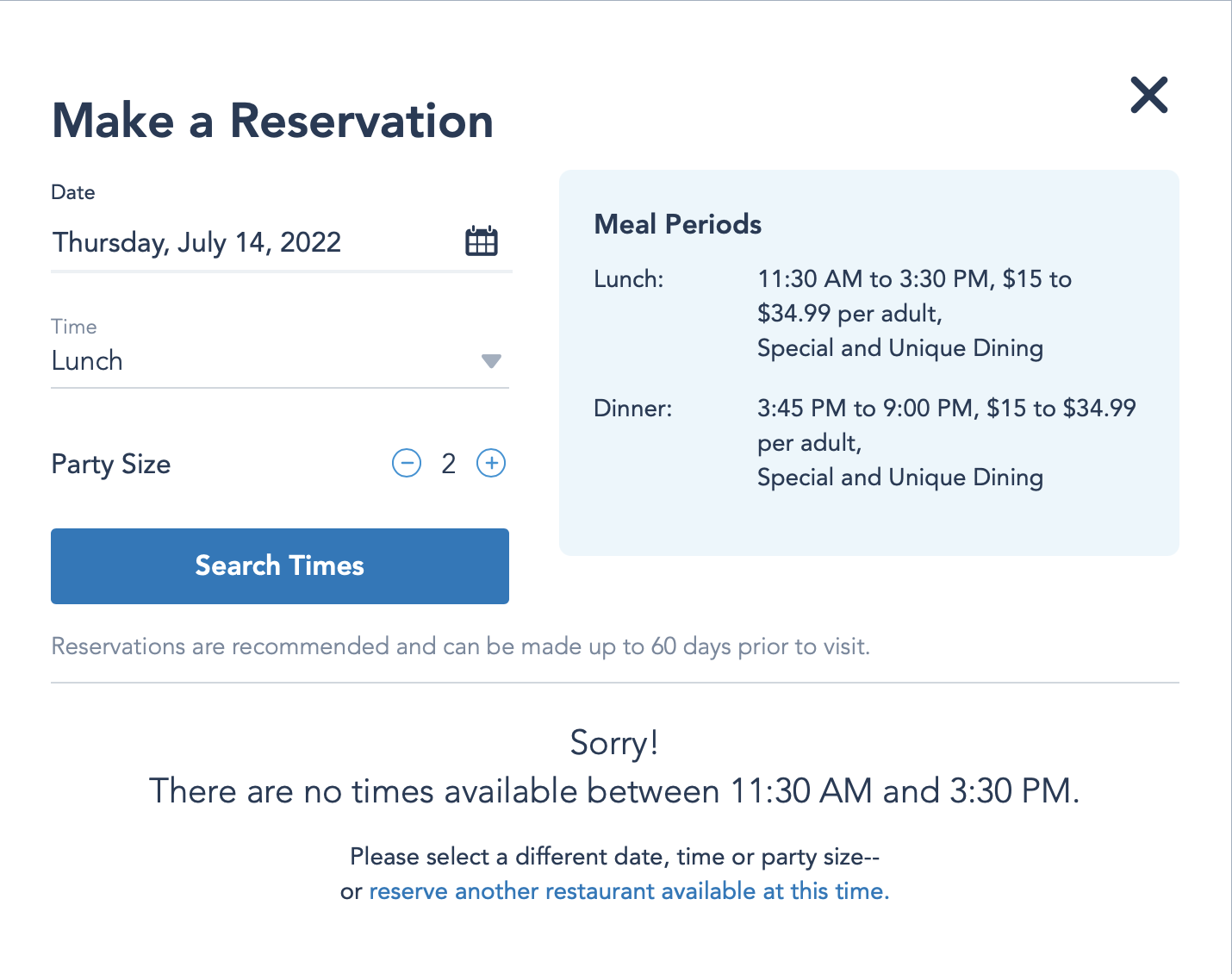Close the Make a Reservation dialog

pos(1148,95)
